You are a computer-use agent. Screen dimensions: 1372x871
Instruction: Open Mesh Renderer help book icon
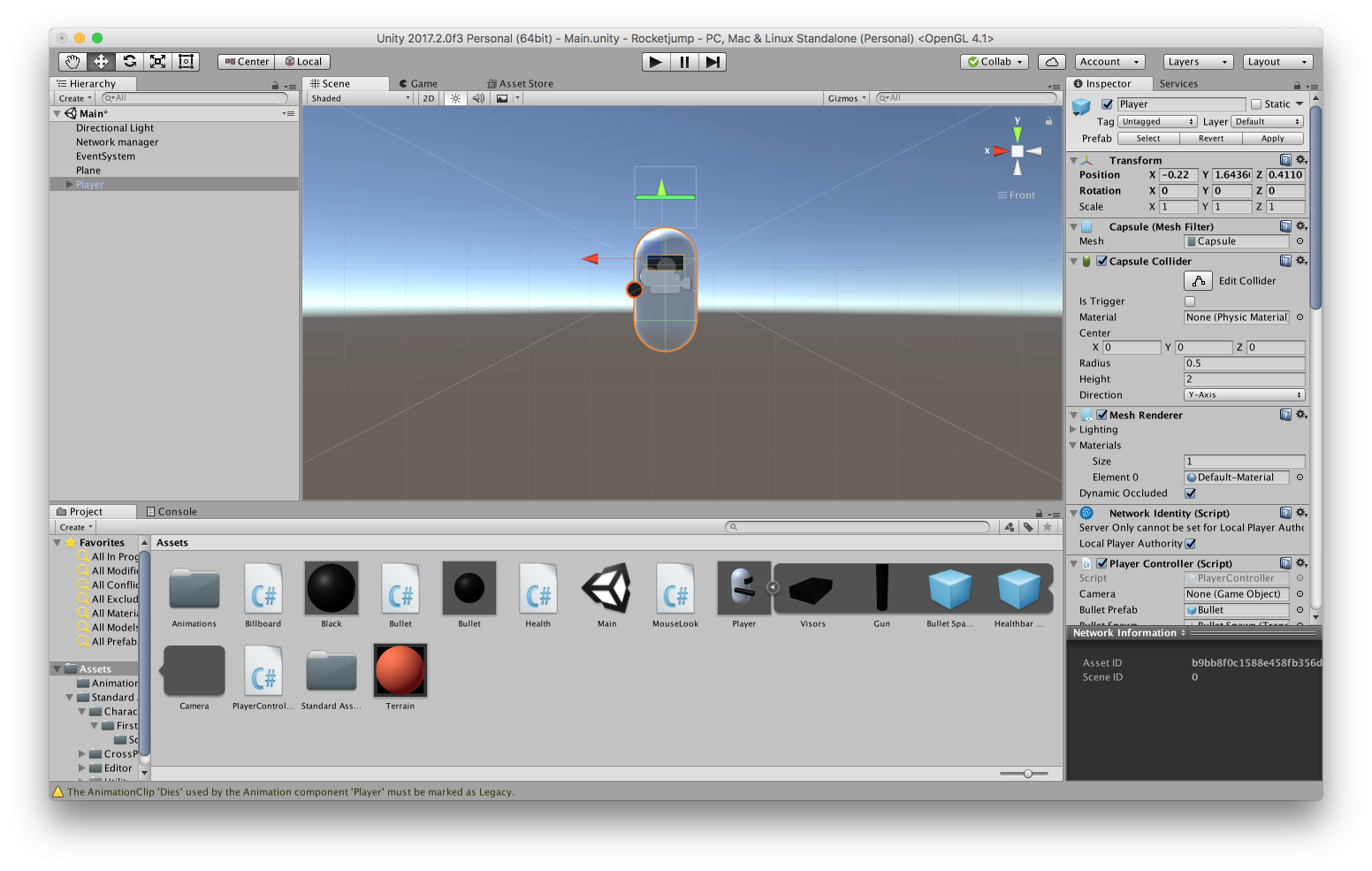click(1285, 415)
